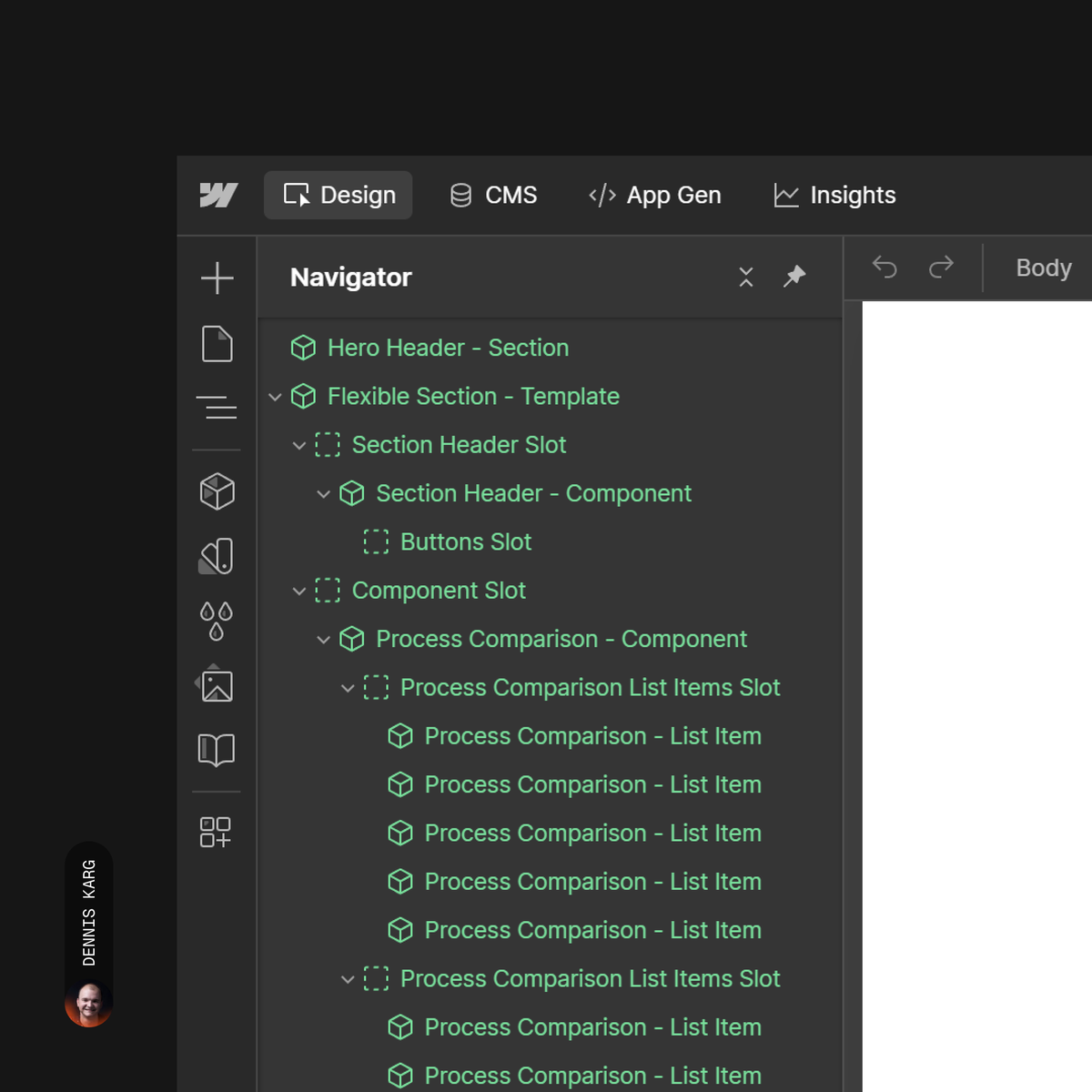Select first Process Comparison List Items Slot label
Screen dimensions: 1092x1092
[x=590, y=687]
